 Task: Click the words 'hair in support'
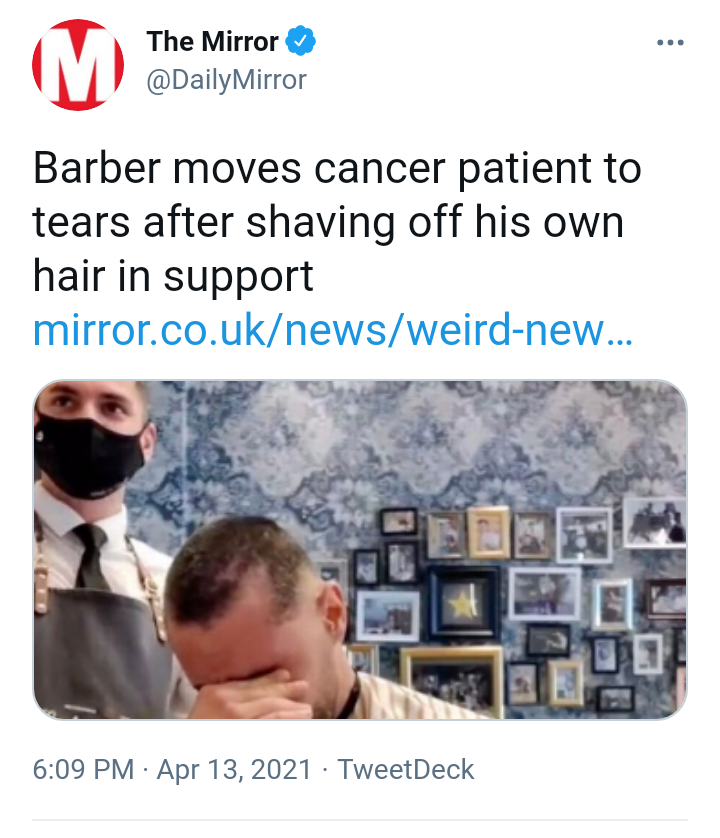point(173,276)
